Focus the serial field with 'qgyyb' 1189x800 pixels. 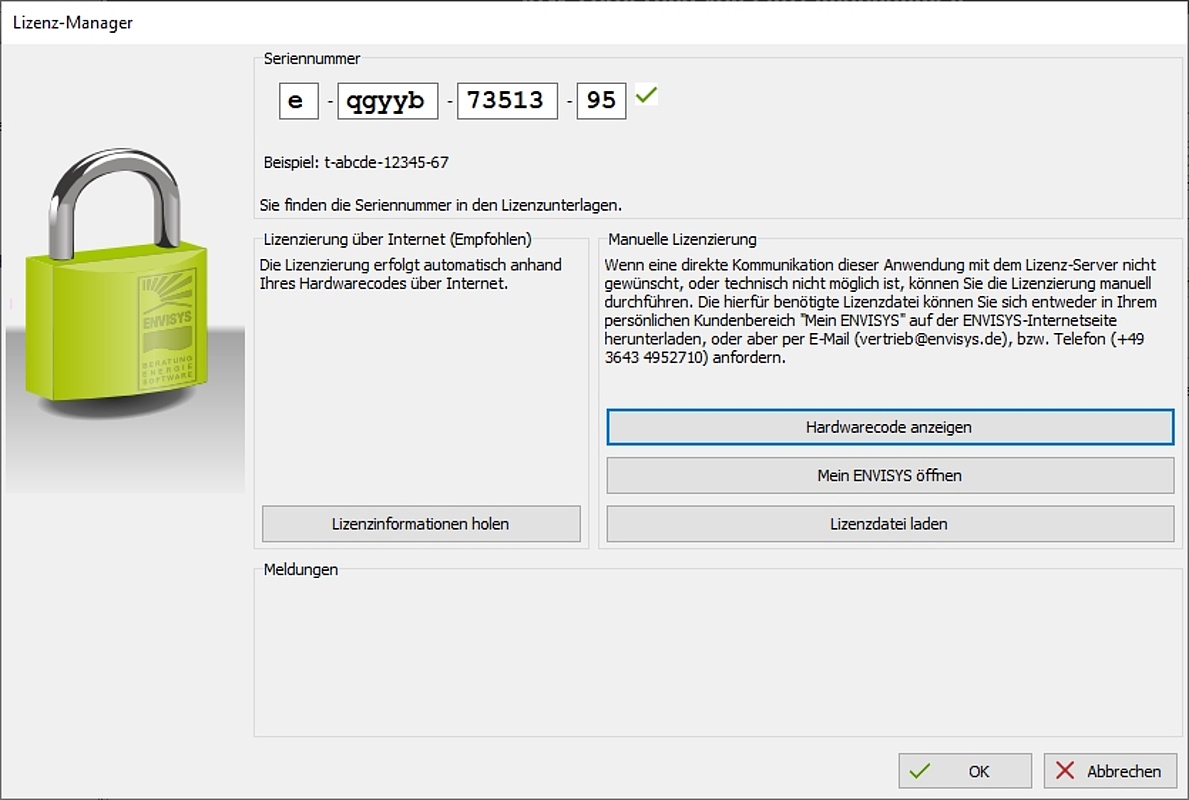pyautogui.click(x=387, y=101)
